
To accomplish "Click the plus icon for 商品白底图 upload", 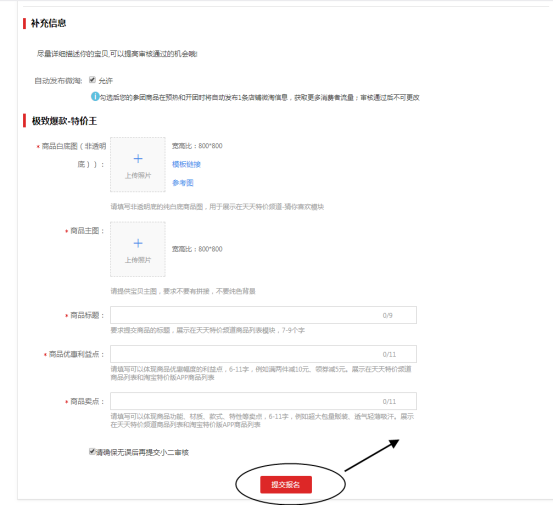I will (x=138, y=159).
